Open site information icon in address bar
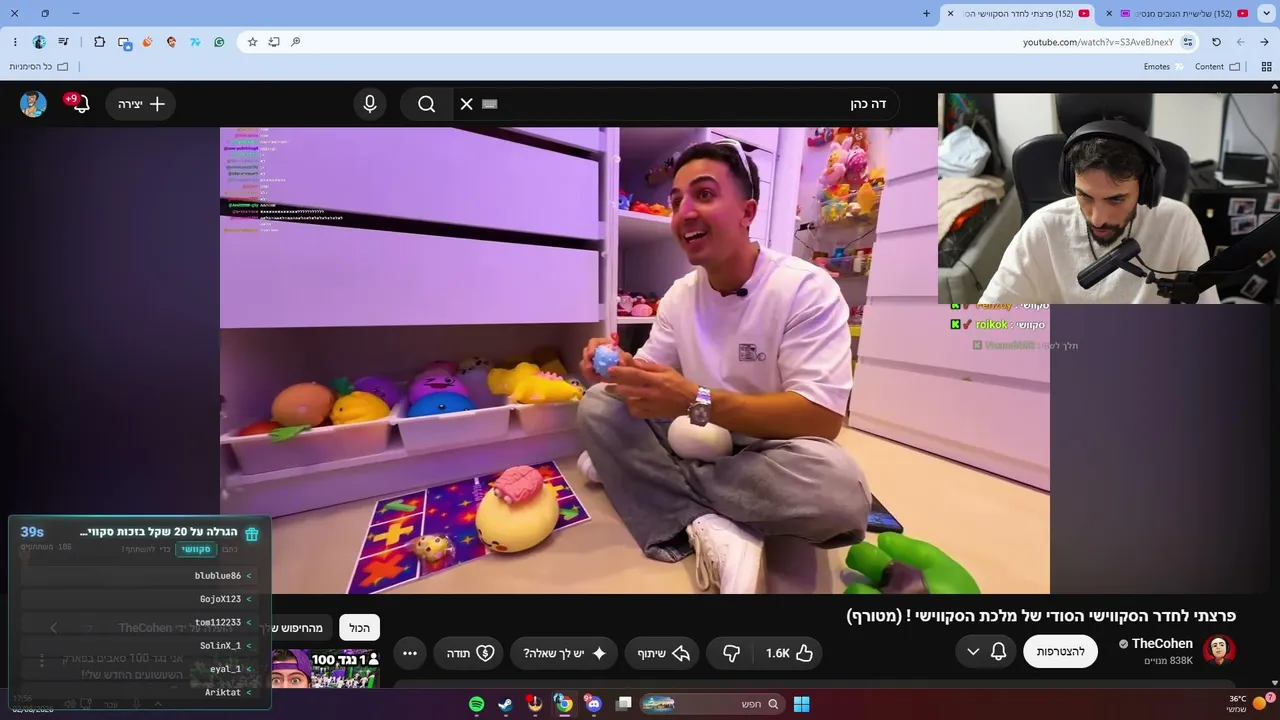Viewport: 1280px width, 720px height. [x=1188, y=42]
